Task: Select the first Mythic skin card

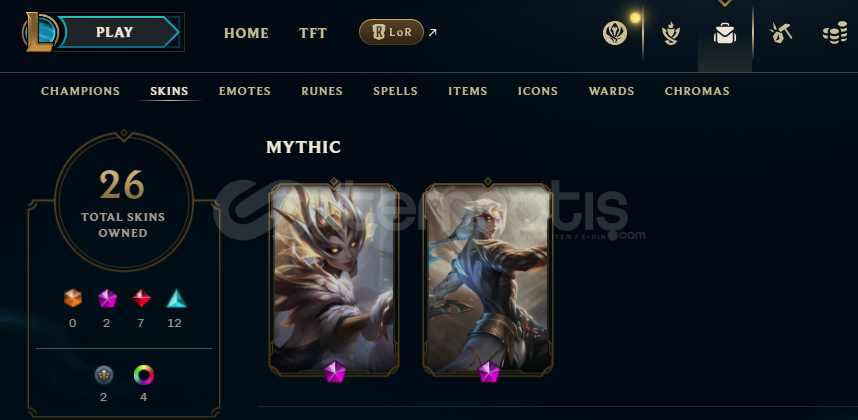Action: [x=334, y=279]
